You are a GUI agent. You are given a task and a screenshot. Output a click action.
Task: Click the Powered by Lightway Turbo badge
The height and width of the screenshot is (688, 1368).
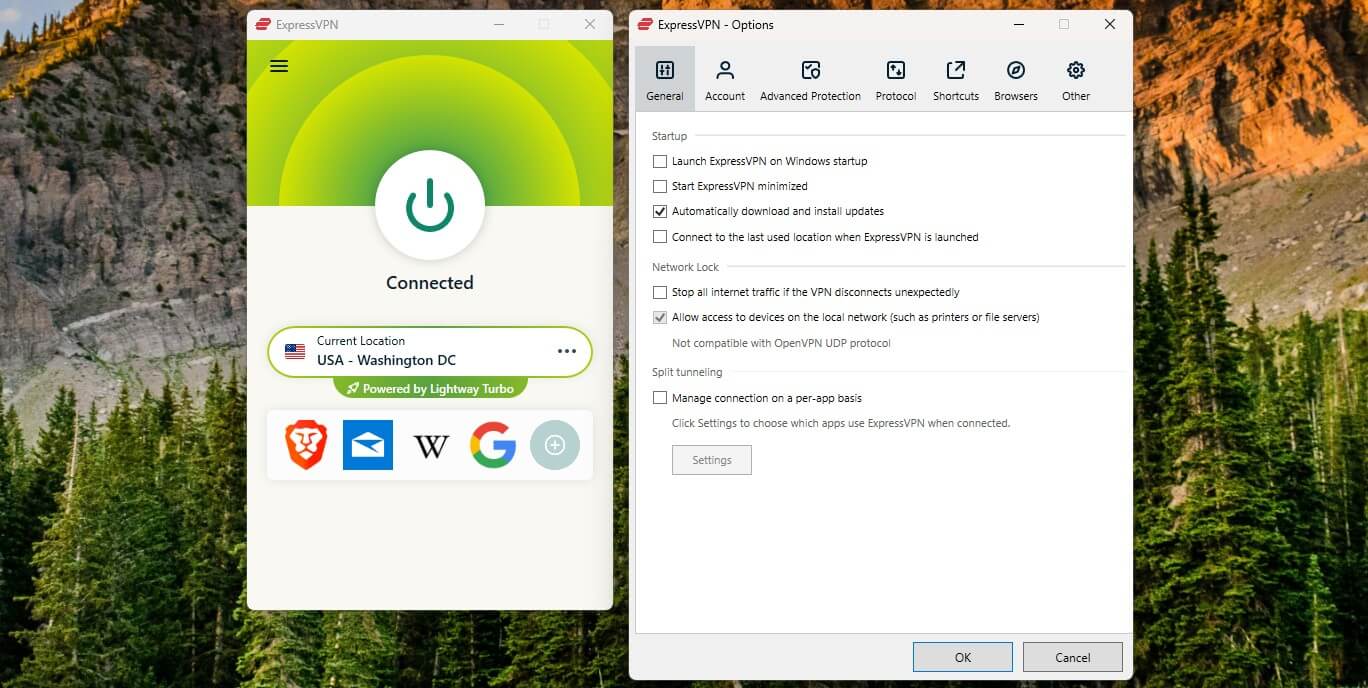[x=430, y=388]
